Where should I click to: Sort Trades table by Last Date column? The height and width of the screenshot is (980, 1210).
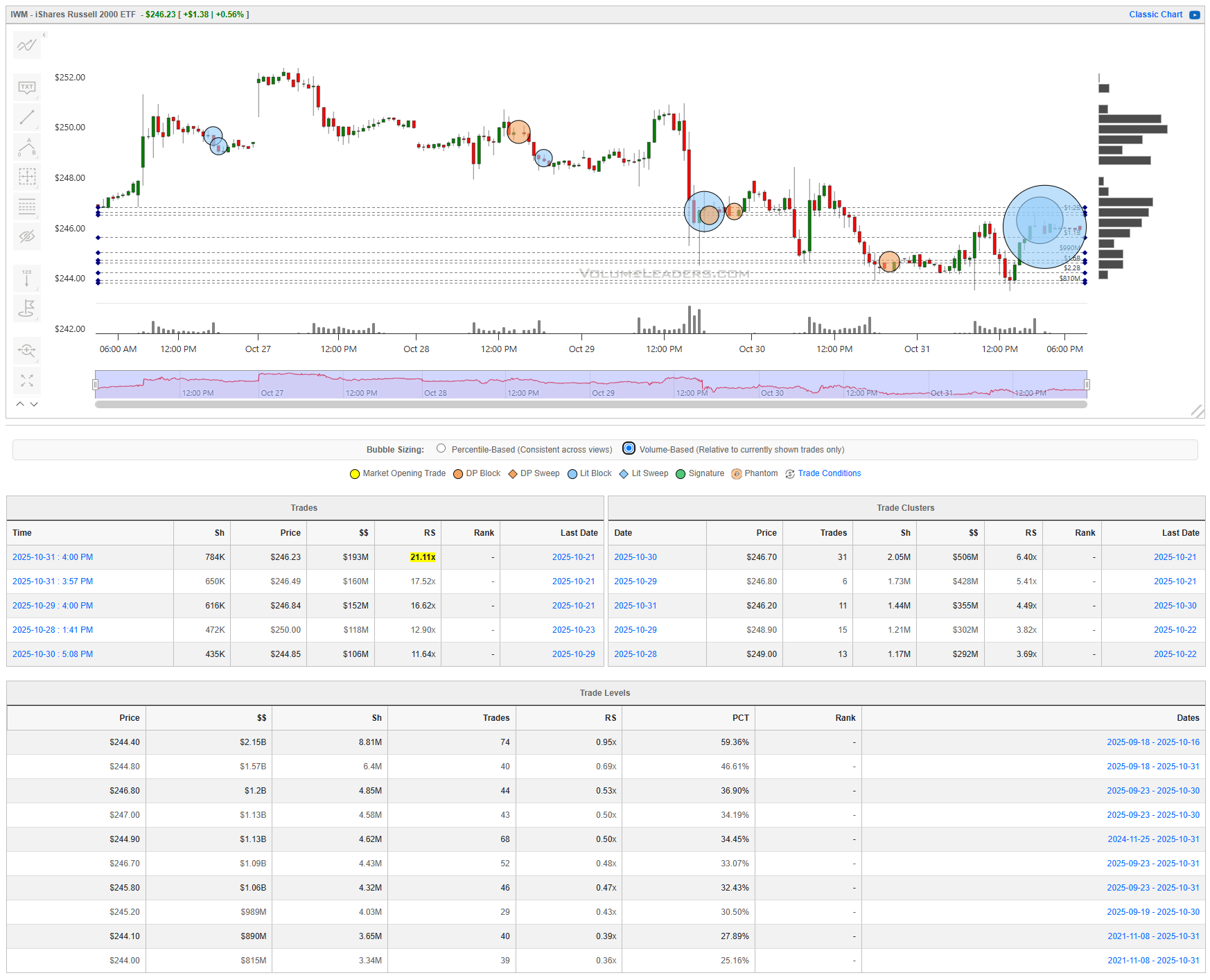pos(552,533)
